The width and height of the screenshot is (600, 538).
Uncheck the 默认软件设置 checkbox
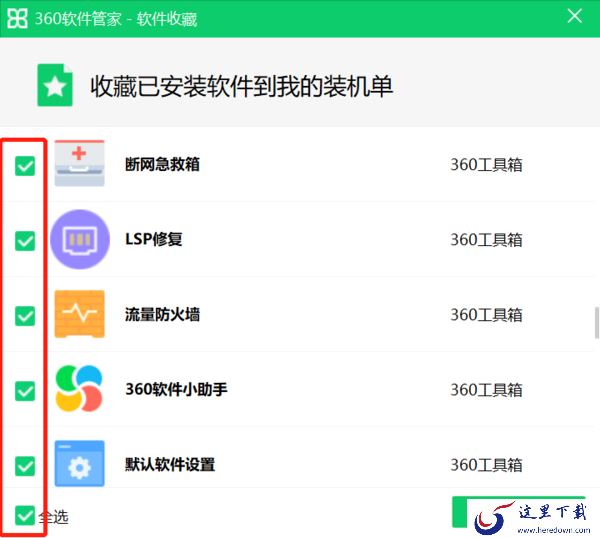tap(25, 466)
